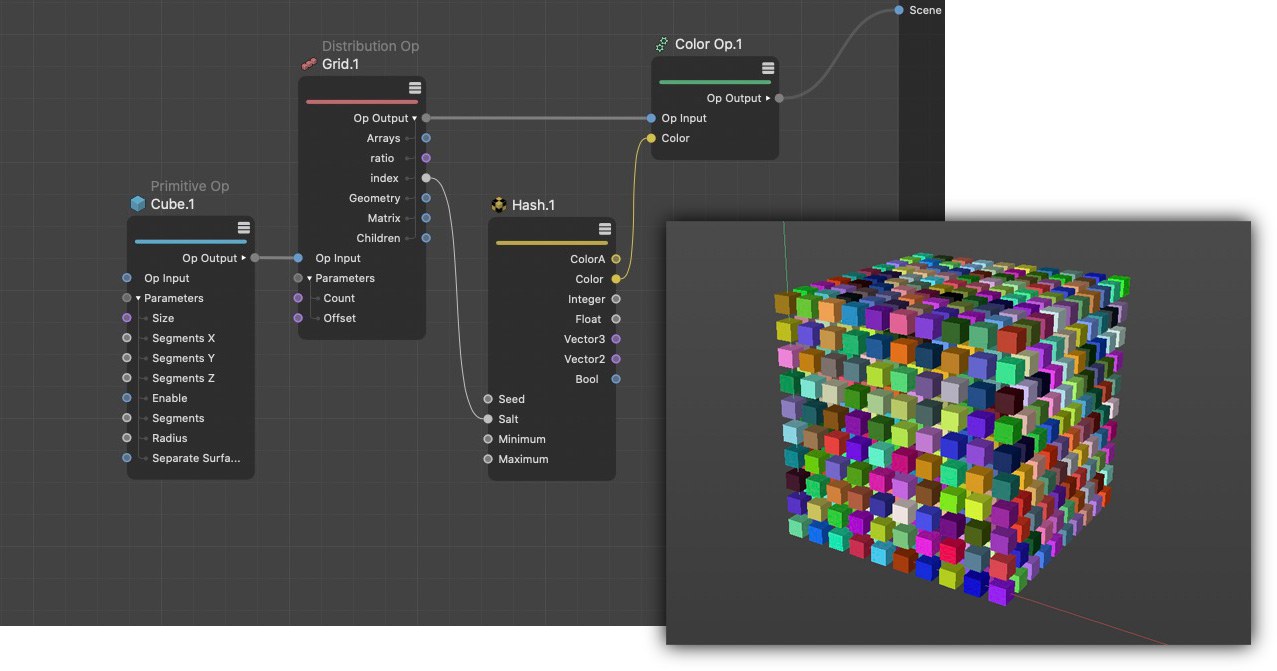Image resolution: width=1277 pixels, height=671 pixels.
Task: Click the Separate Surfaces port on Cube.1
Action: (x=127, y=458)
